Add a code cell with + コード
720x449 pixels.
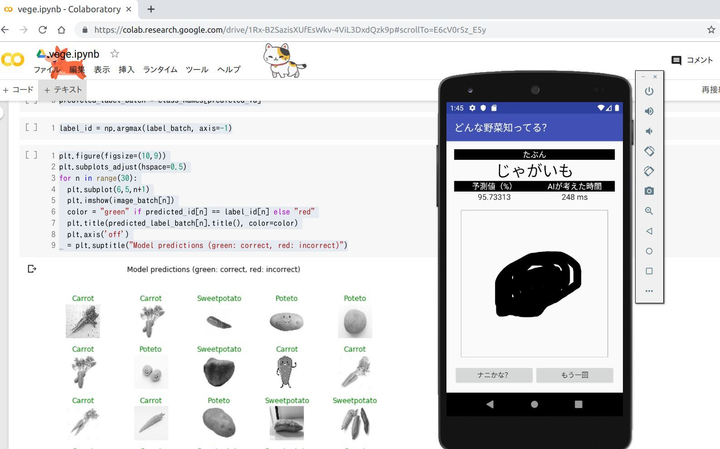pos(18,90)
